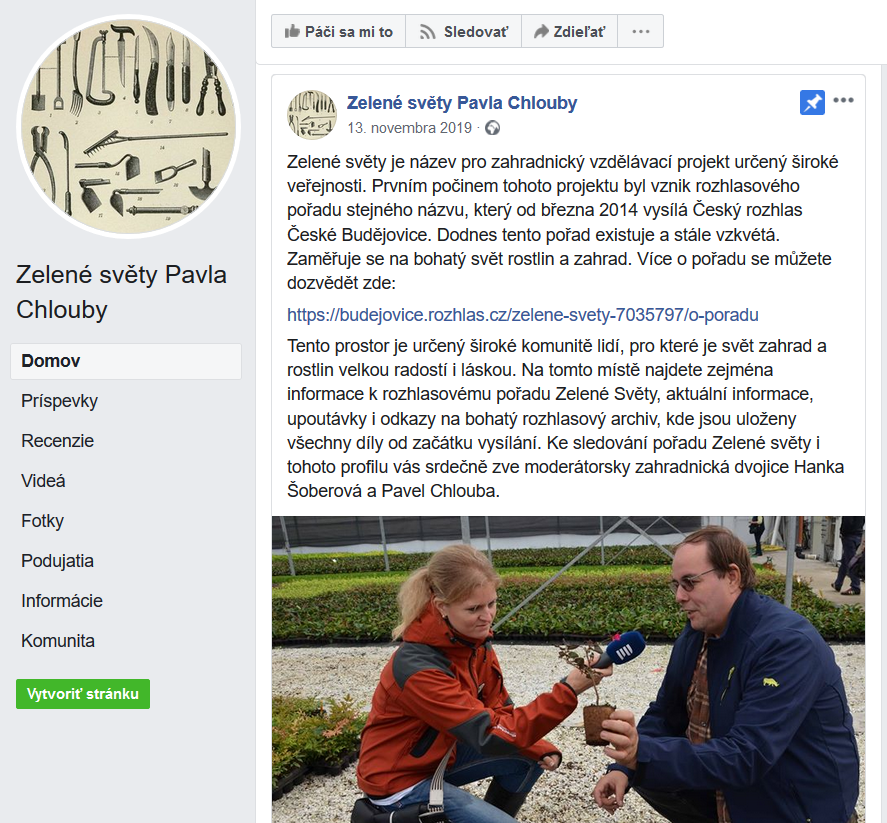Open the page actions three-dot menu

tap(640, 32)
